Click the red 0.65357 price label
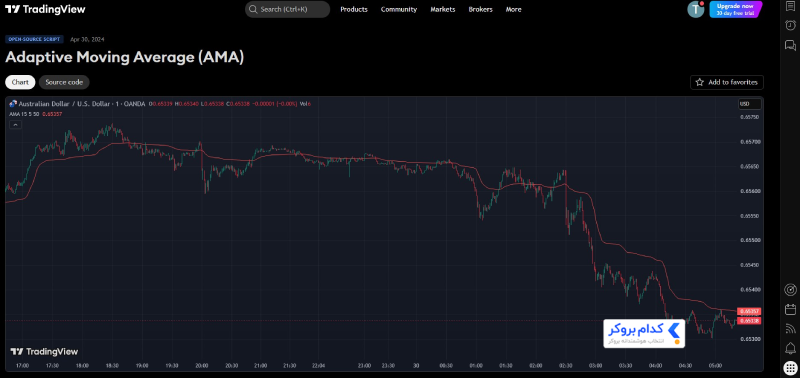 (750, 311)
